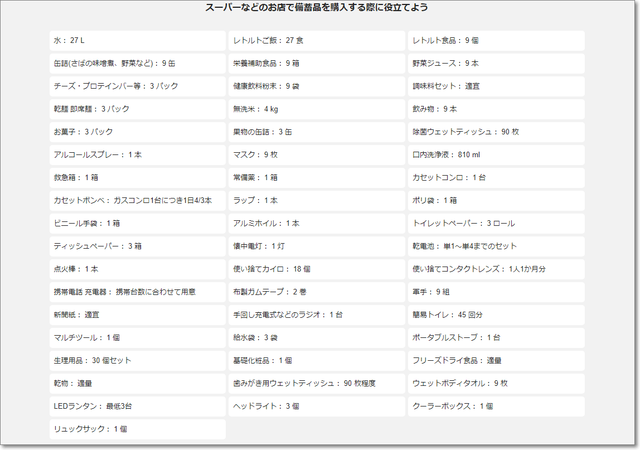This screenshot has width=640, height=450.
Task: Select the 無洗米：4 kg cell
Action: [x=316, y=109]
